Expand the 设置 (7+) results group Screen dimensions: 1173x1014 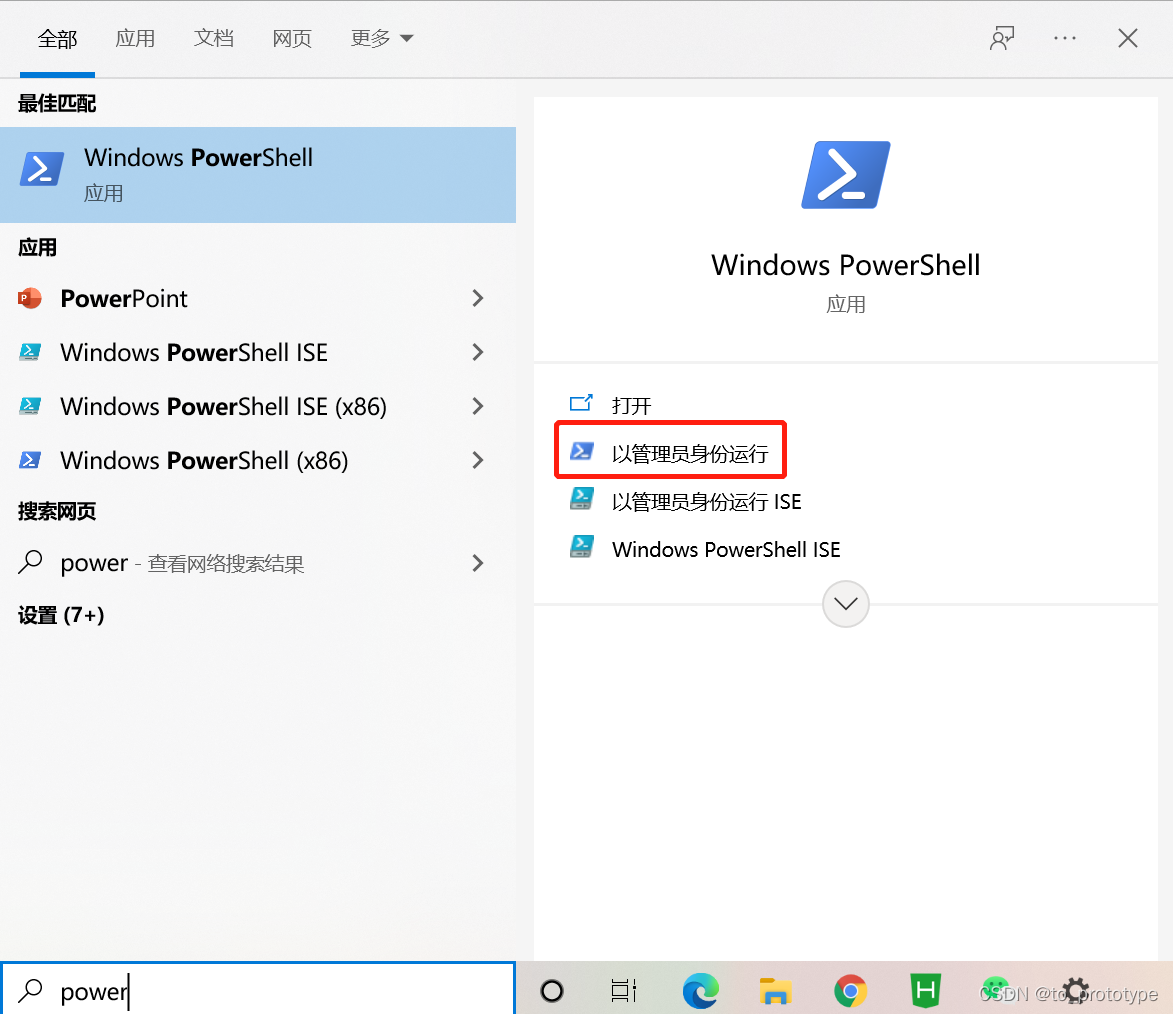pos(61,615)
